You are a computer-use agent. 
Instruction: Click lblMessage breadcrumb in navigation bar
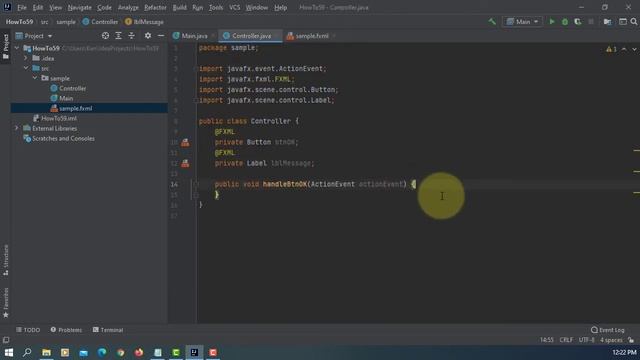pos(144,22)
